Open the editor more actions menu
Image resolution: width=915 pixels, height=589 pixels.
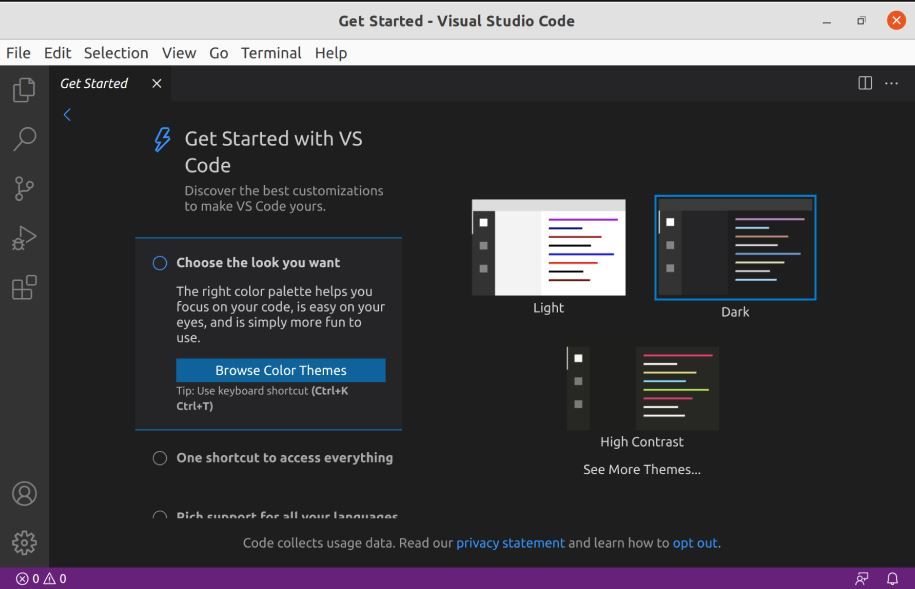click(x=891, y=83)
